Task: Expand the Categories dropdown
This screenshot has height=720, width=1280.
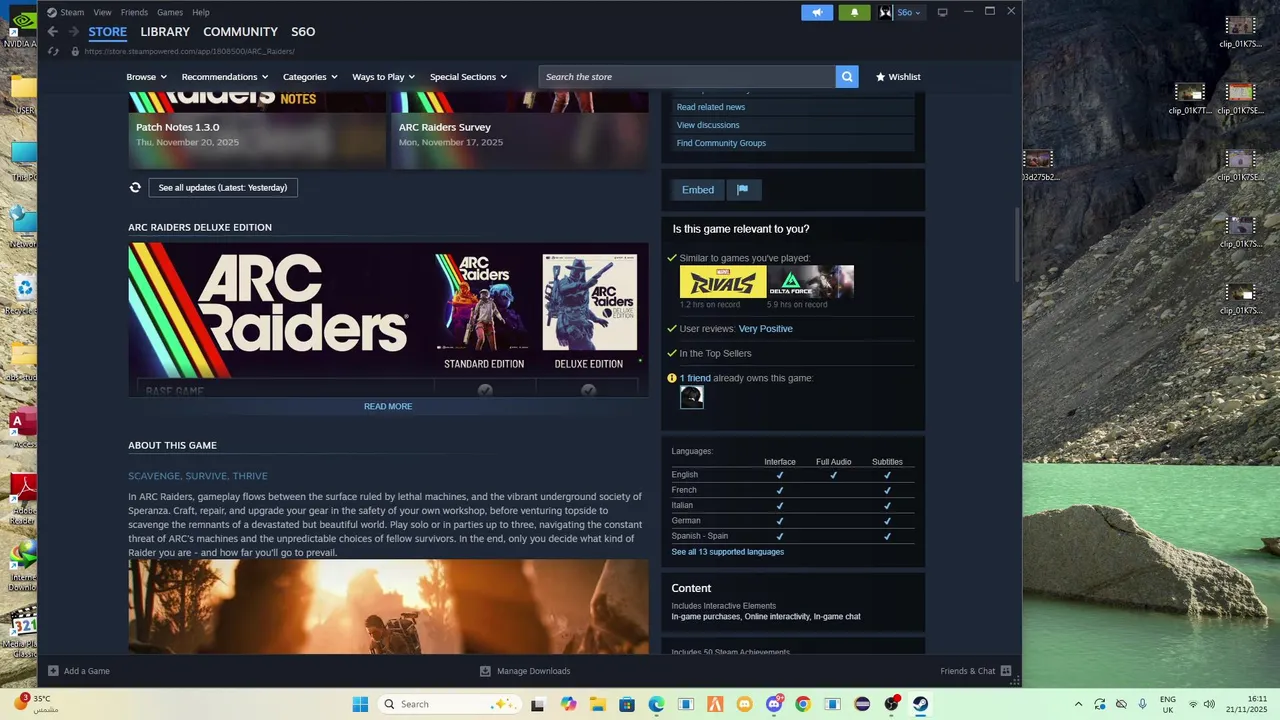Action: (310, 77)
